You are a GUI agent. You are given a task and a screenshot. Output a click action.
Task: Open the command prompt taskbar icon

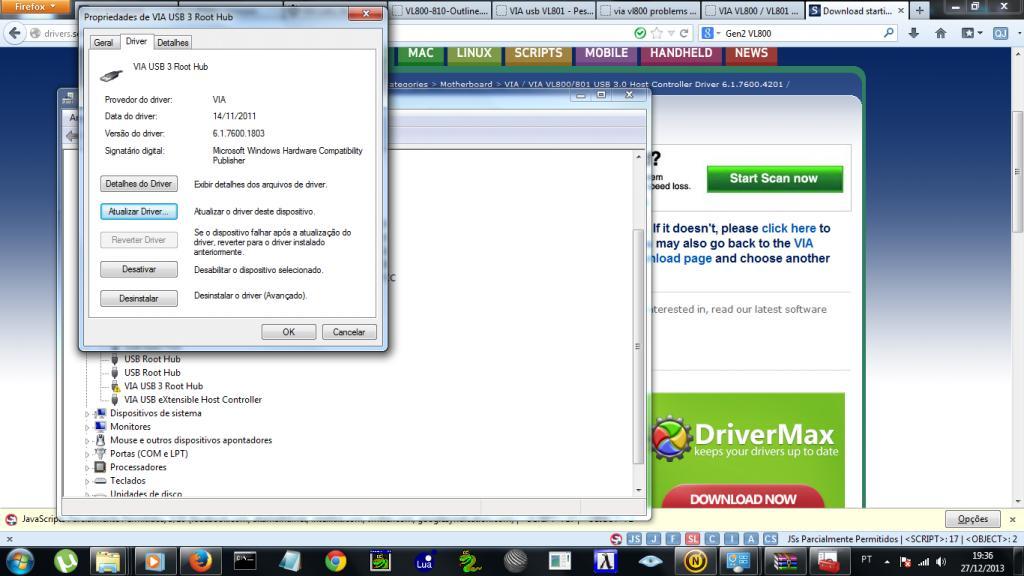(245, 562)
